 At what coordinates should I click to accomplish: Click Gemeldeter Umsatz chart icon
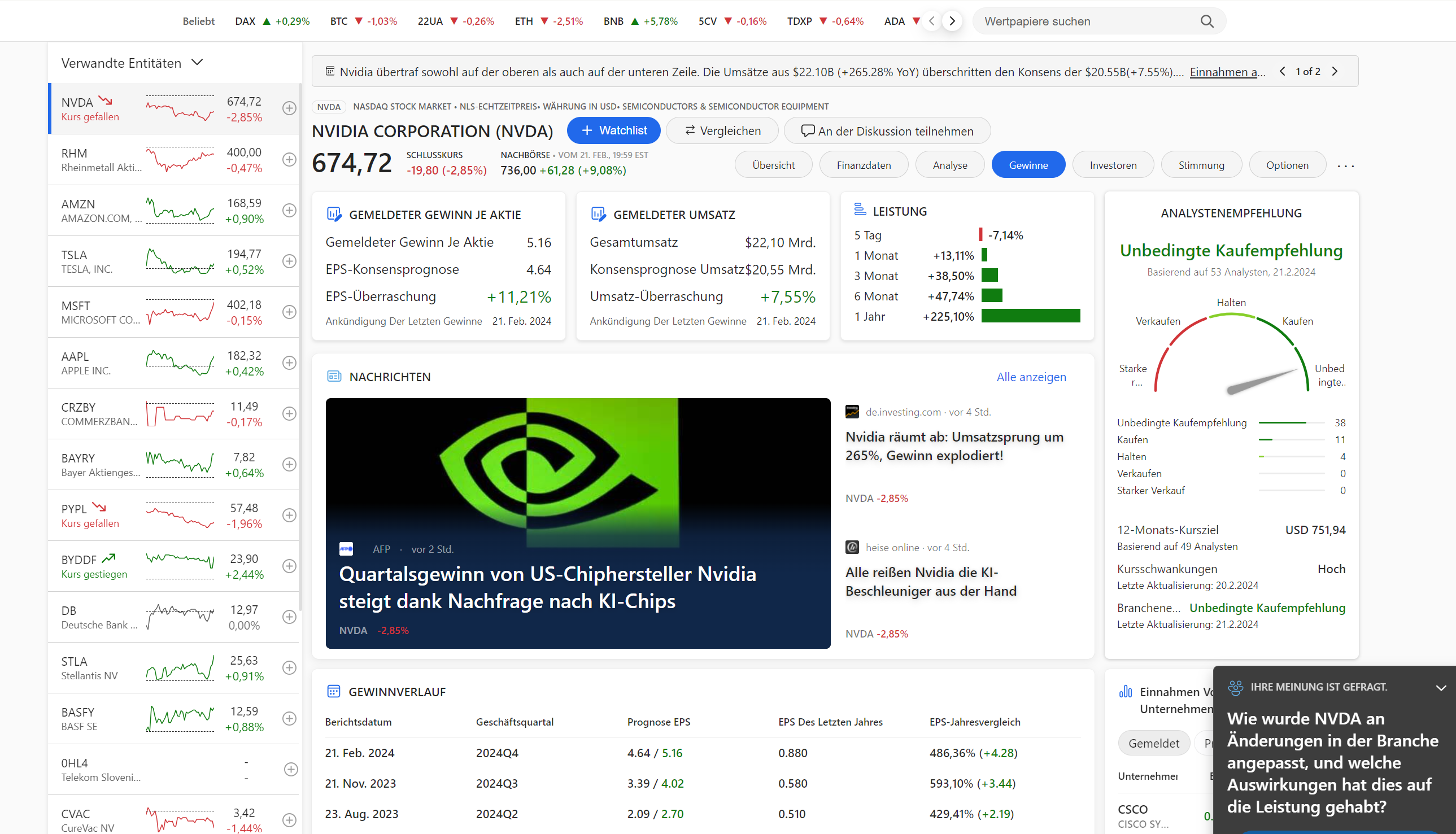tap(598, 214)
